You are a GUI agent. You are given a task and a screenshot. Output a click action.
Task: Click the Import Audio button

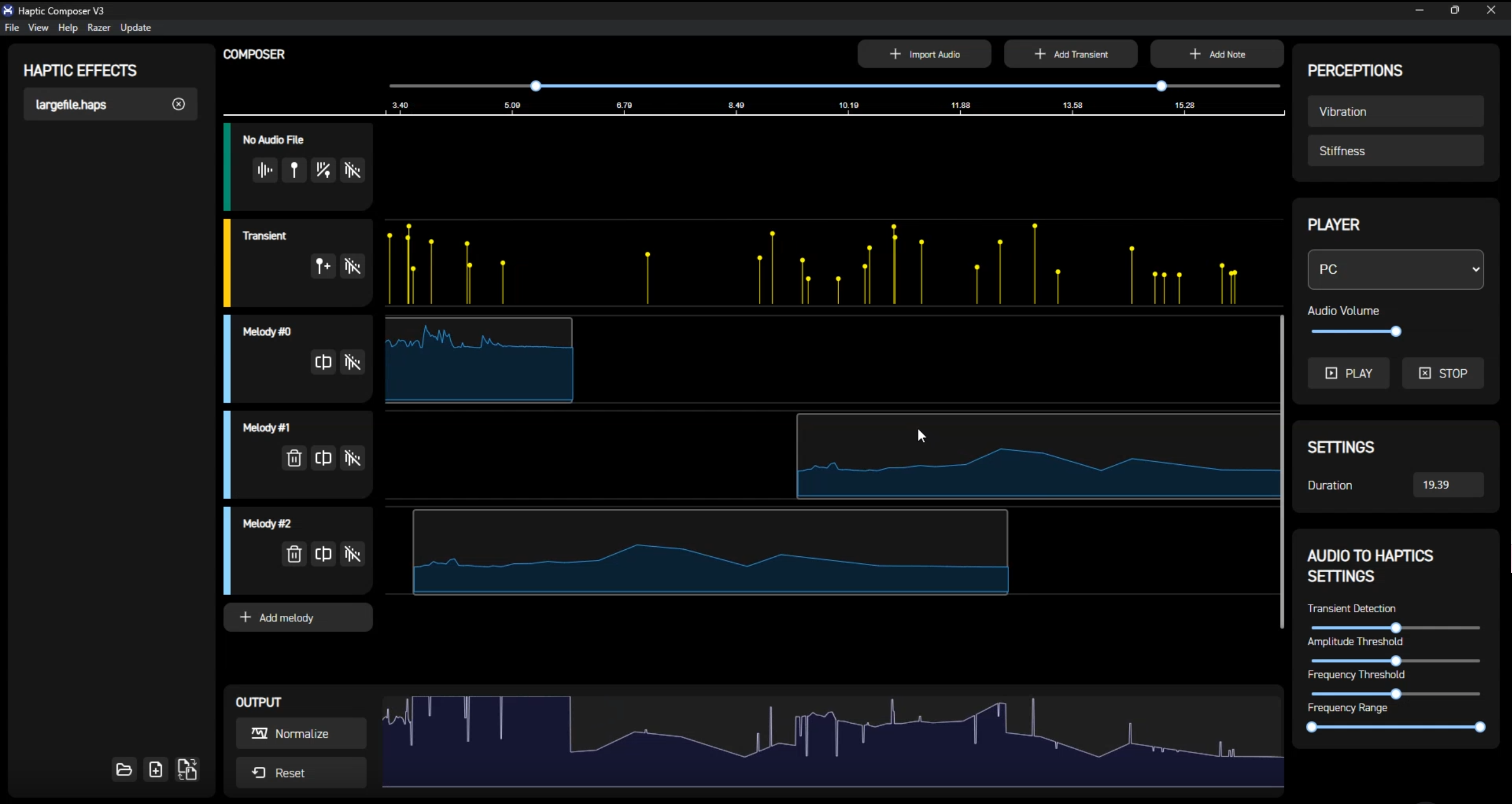pyautogui.click(x=924, y=54)
